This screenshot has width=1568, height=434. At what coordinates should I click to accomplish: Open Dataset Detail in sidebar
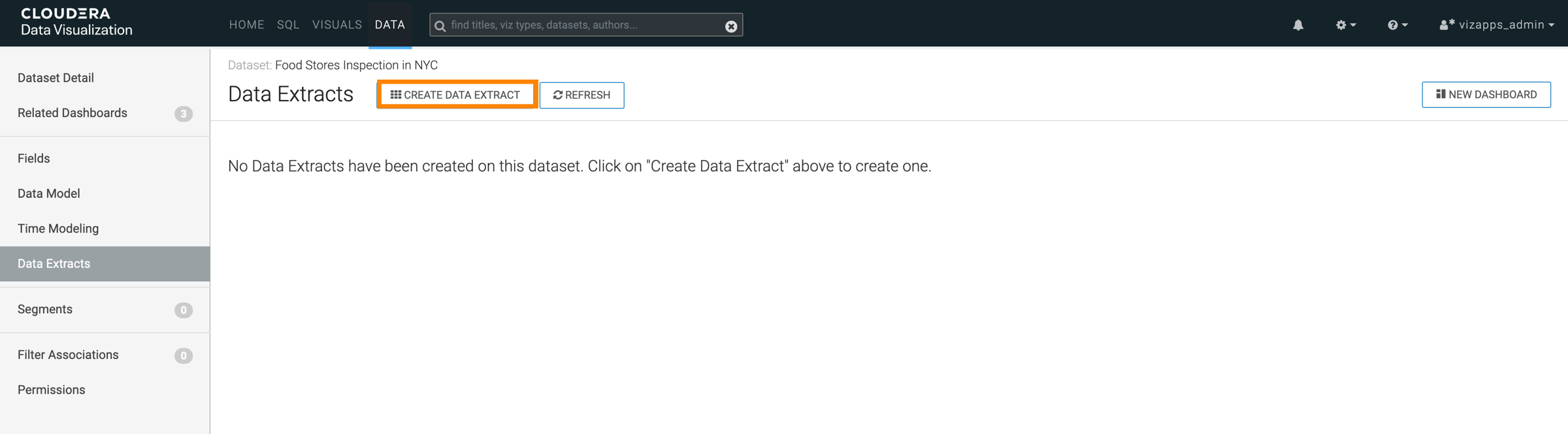coord(56,78)
